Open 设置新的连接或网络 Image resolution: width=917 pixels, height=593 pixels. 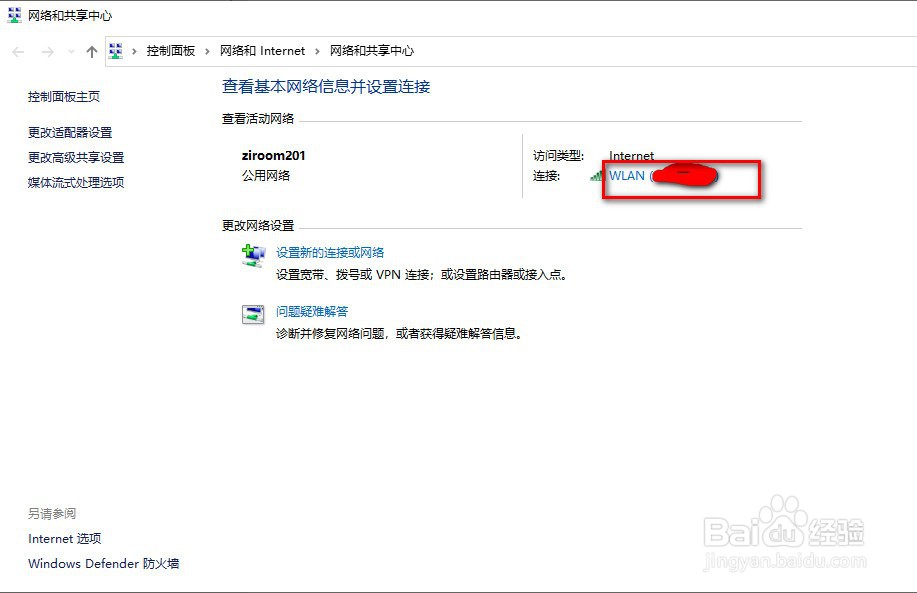(x=330, y=251)
